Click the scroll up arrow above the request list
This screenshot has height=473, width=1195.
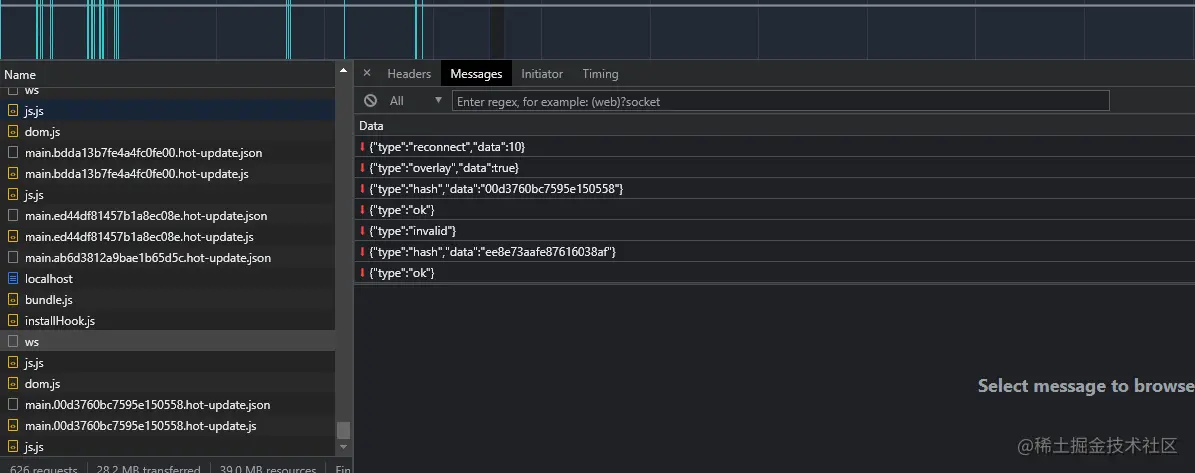pyautogui.click(x=343, y=69)
